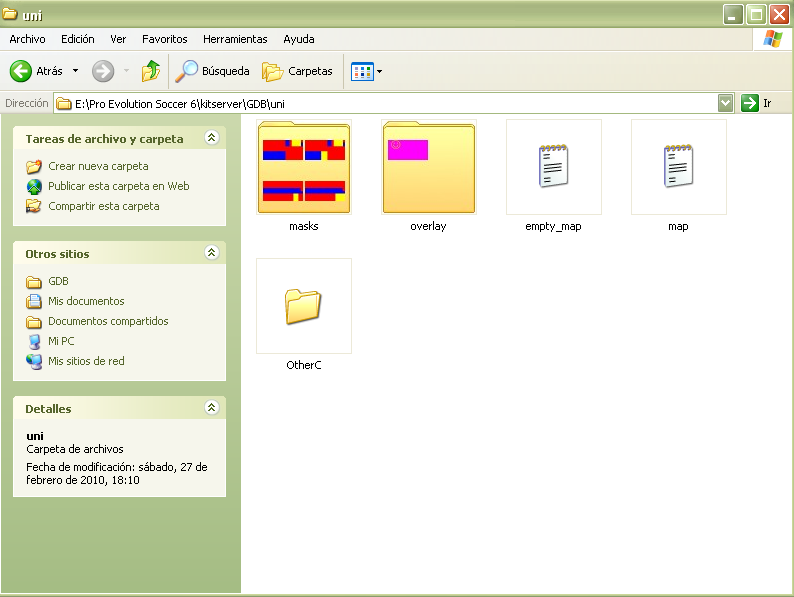
Task: Click the globe icon beside Publicar esta carpeta
Action: 34,187
